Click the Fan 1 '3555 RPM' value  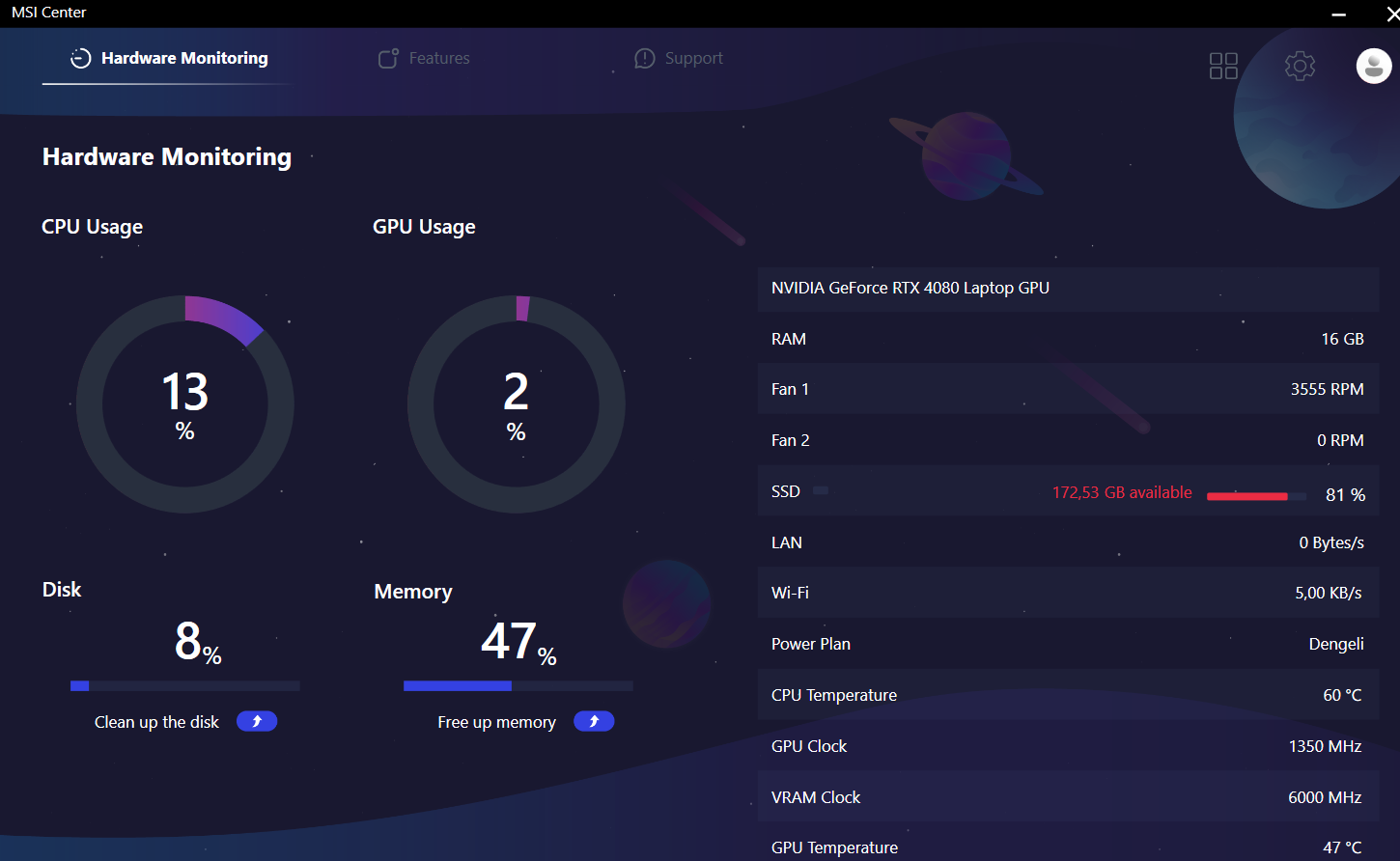pos(1328,389)
